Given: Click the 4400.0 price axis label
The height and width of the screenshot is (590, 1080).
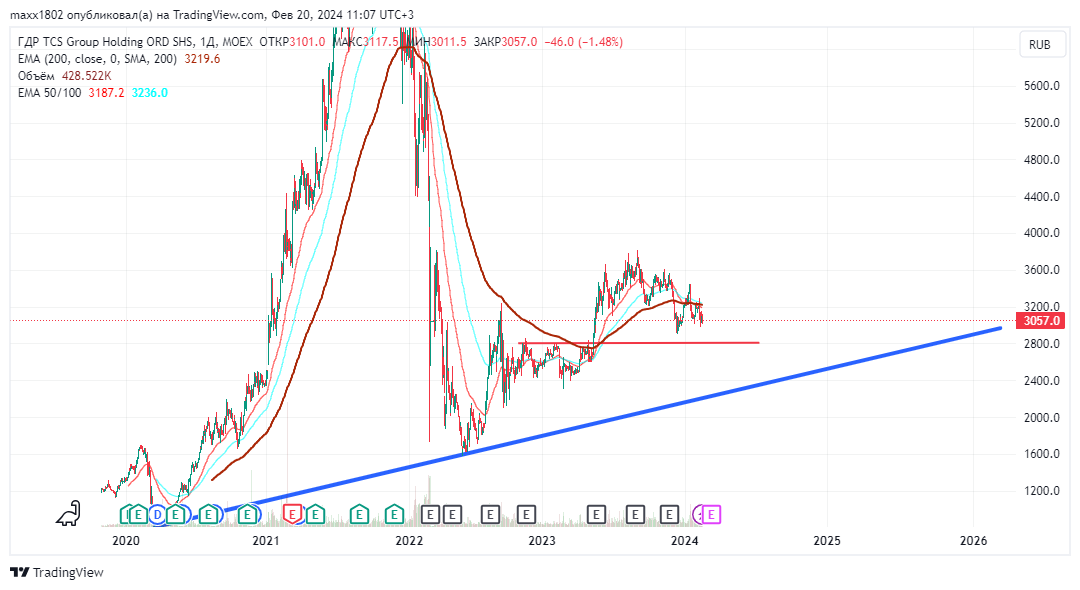Looking at the screenshot, I should [x=1041, y=196].
